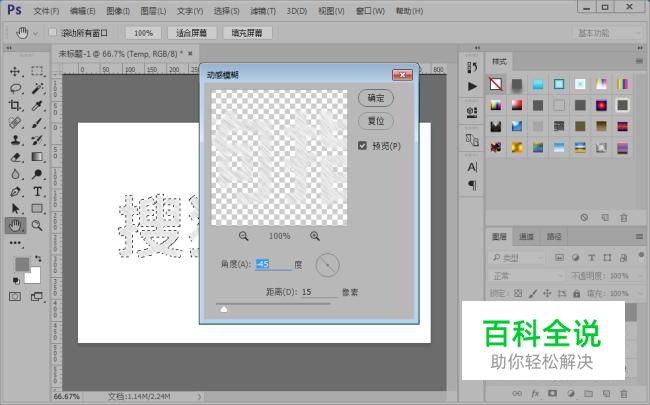Toggle filter for adjustment layers

575,258
